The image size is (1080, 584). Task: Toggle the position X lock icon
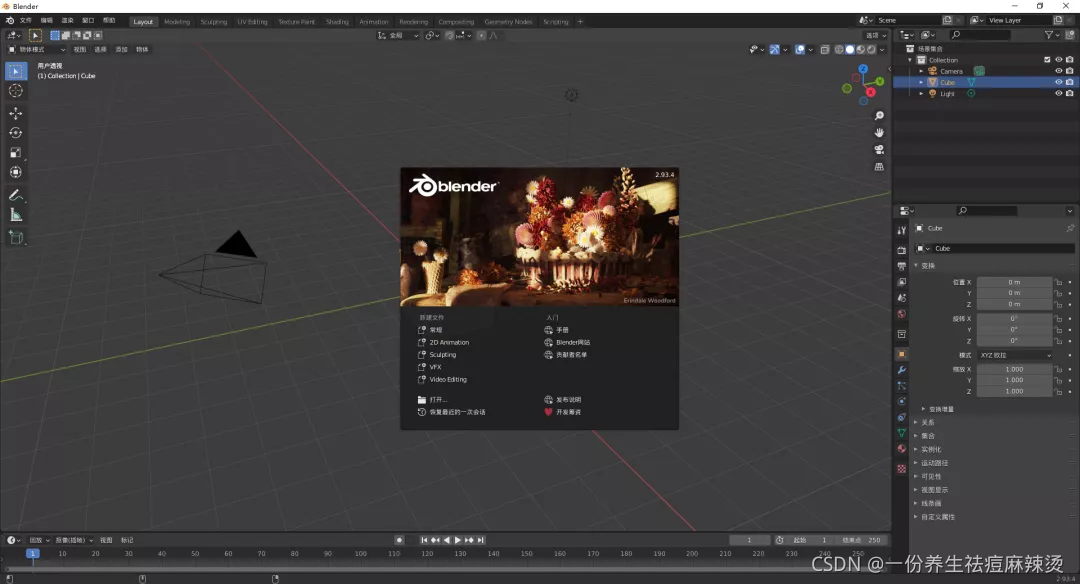point(1059,282)
